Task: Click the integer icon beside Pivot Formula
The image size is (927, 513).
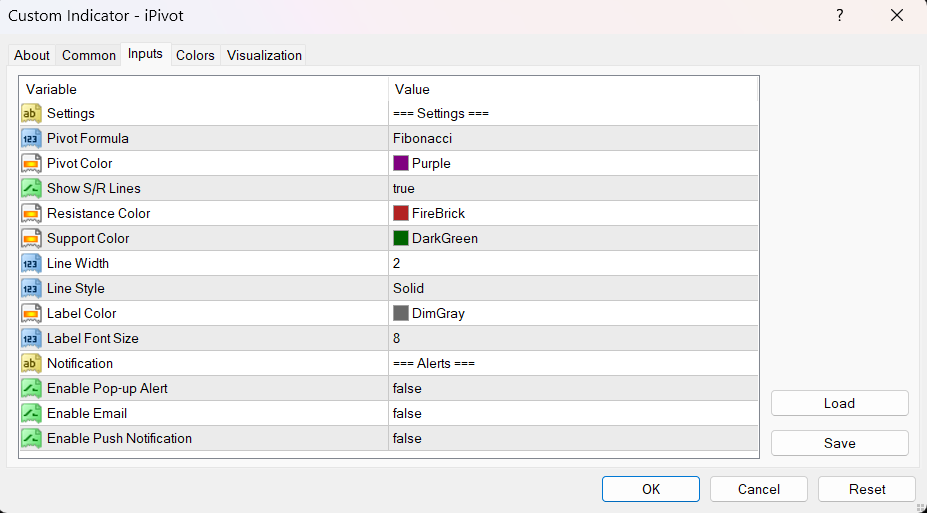Action: [31, 139]
